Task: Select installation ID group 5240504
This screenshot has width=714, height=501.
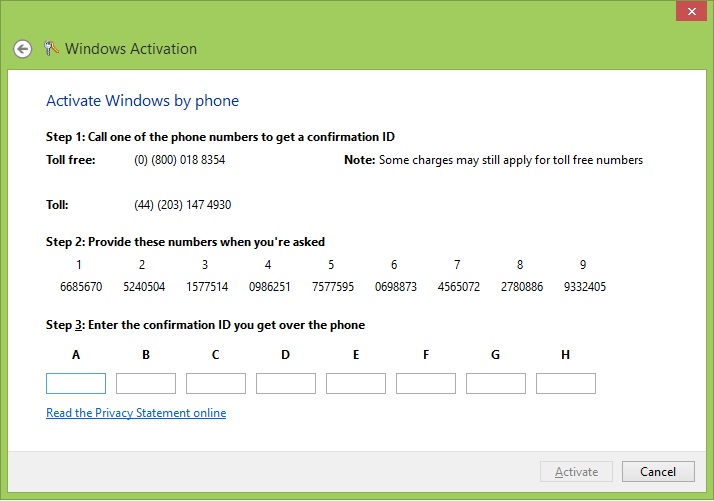Action: coord(144,287)
